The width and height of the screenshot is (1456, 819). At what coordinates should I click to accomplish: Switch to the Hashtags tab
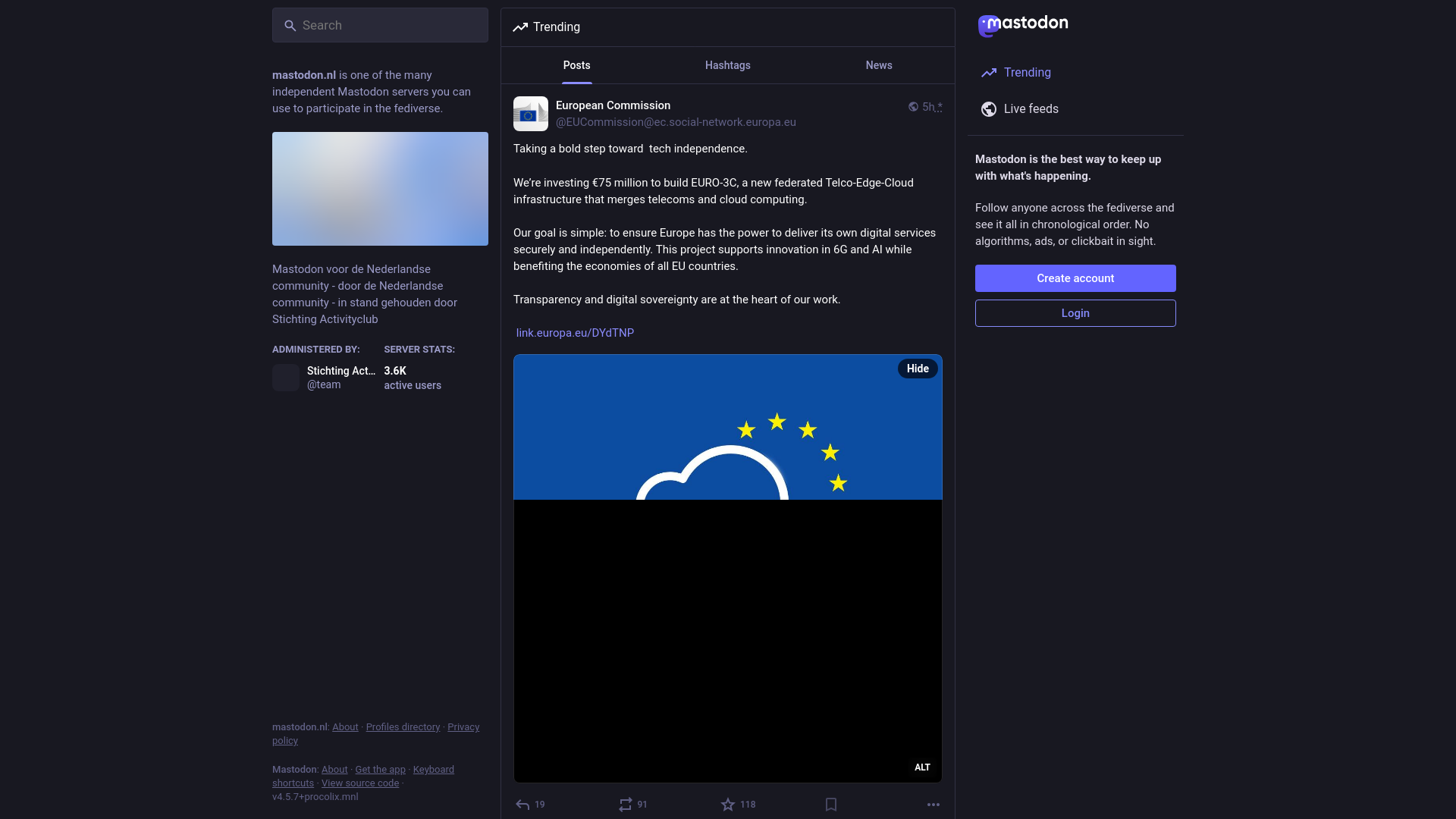point(728,65)
